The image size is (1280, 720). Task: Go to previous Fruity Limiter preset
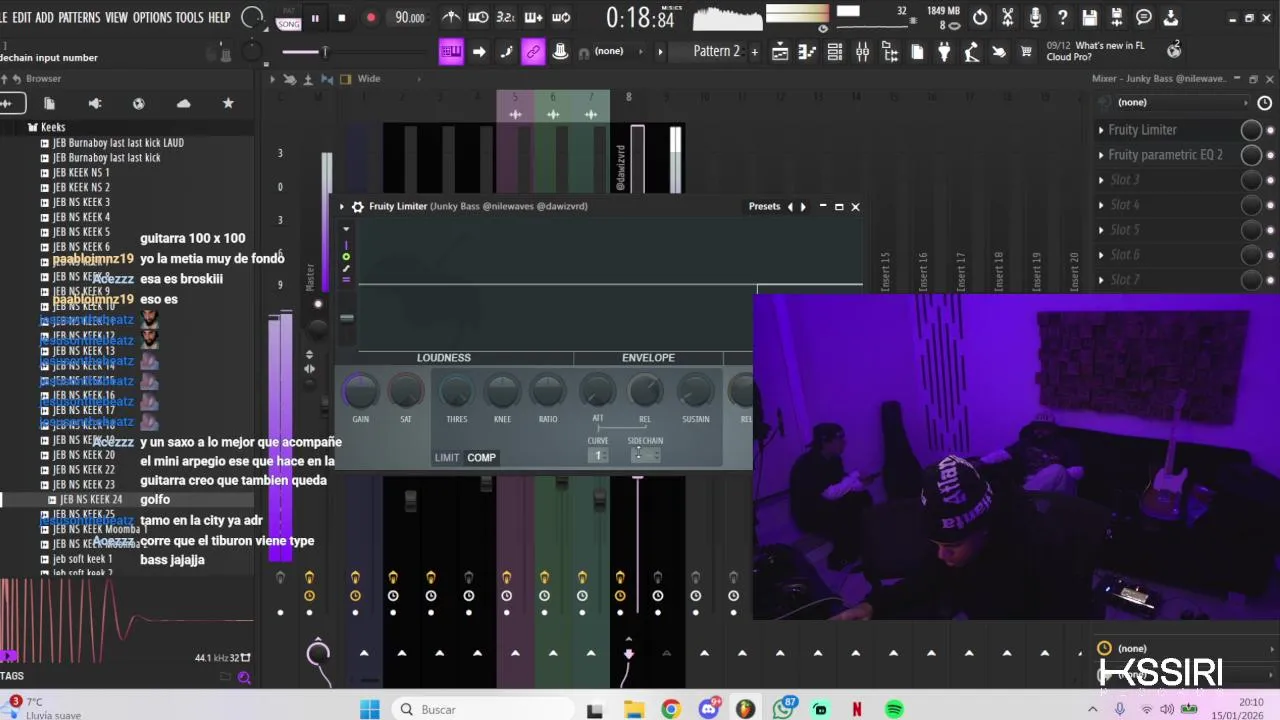click(x=790, y=207)
